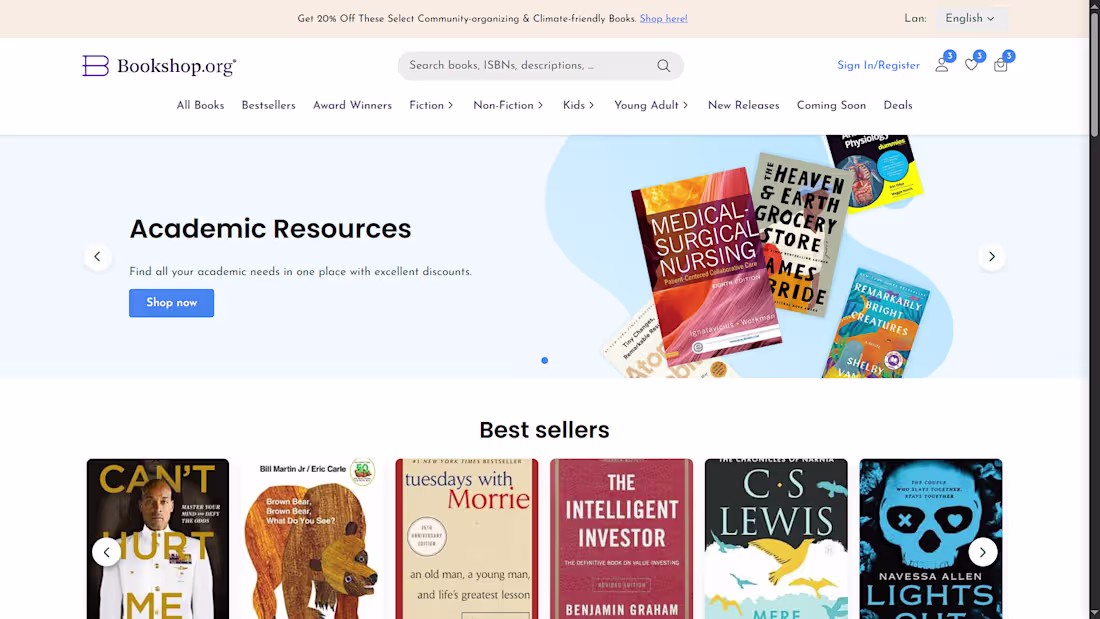Open the Deals section
The height and width of the screenshot is (619, 1100).
click(897, 104)
